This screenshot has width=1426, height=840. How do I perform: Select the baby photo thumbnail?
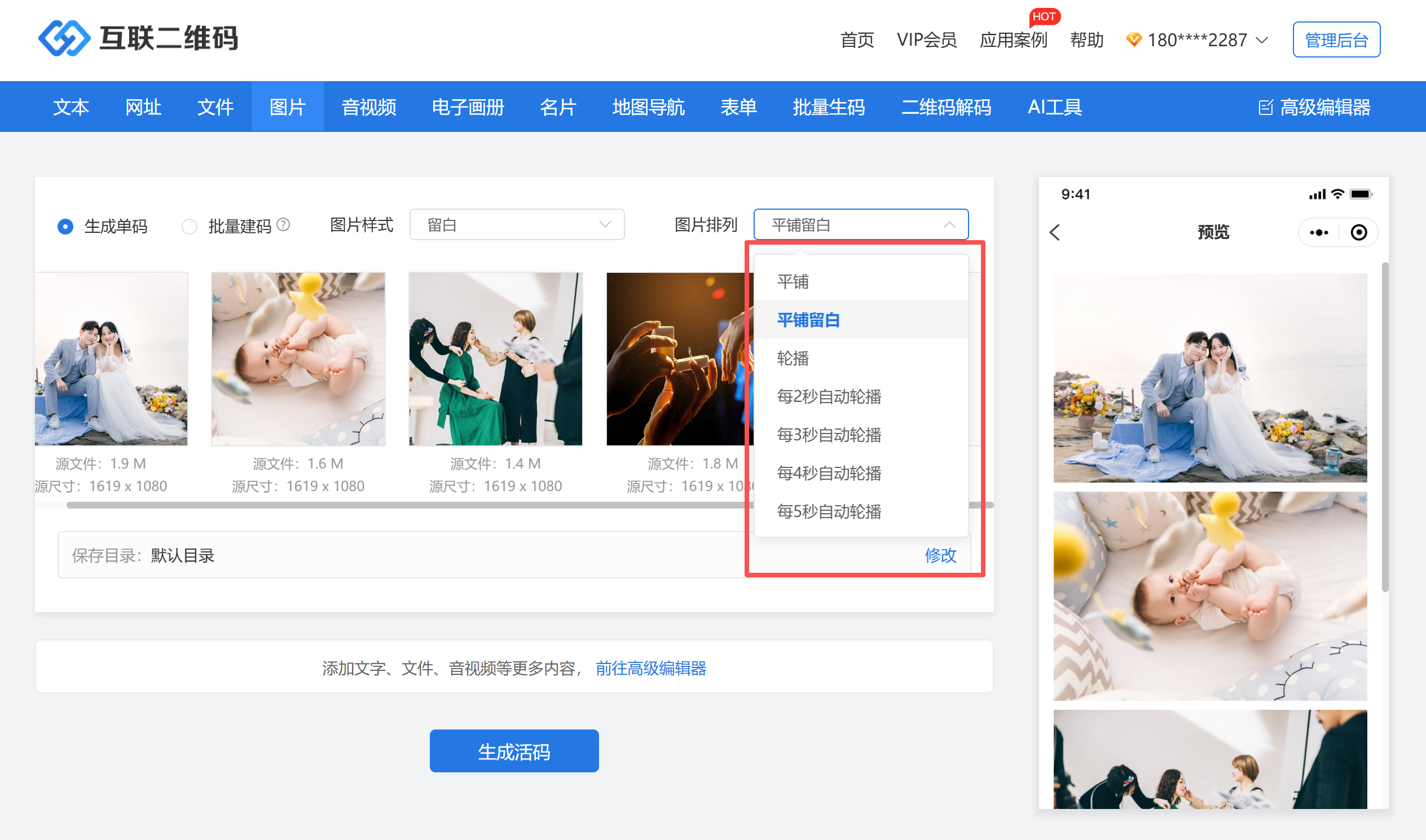(298, 359)
